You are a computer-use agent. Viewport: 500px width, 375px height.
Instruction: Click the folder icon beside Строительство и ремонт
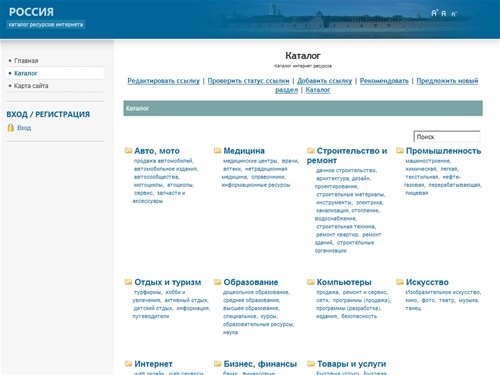[x=311, y=151]
